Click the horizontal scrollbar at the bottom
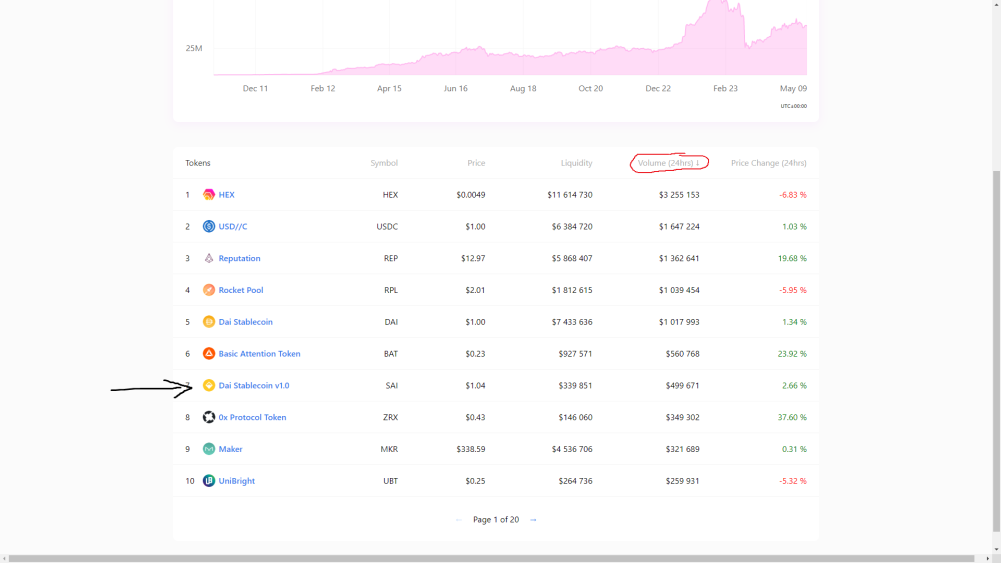Image resolution: width=1001 pixels, height=563 pixels. point(492,559)
